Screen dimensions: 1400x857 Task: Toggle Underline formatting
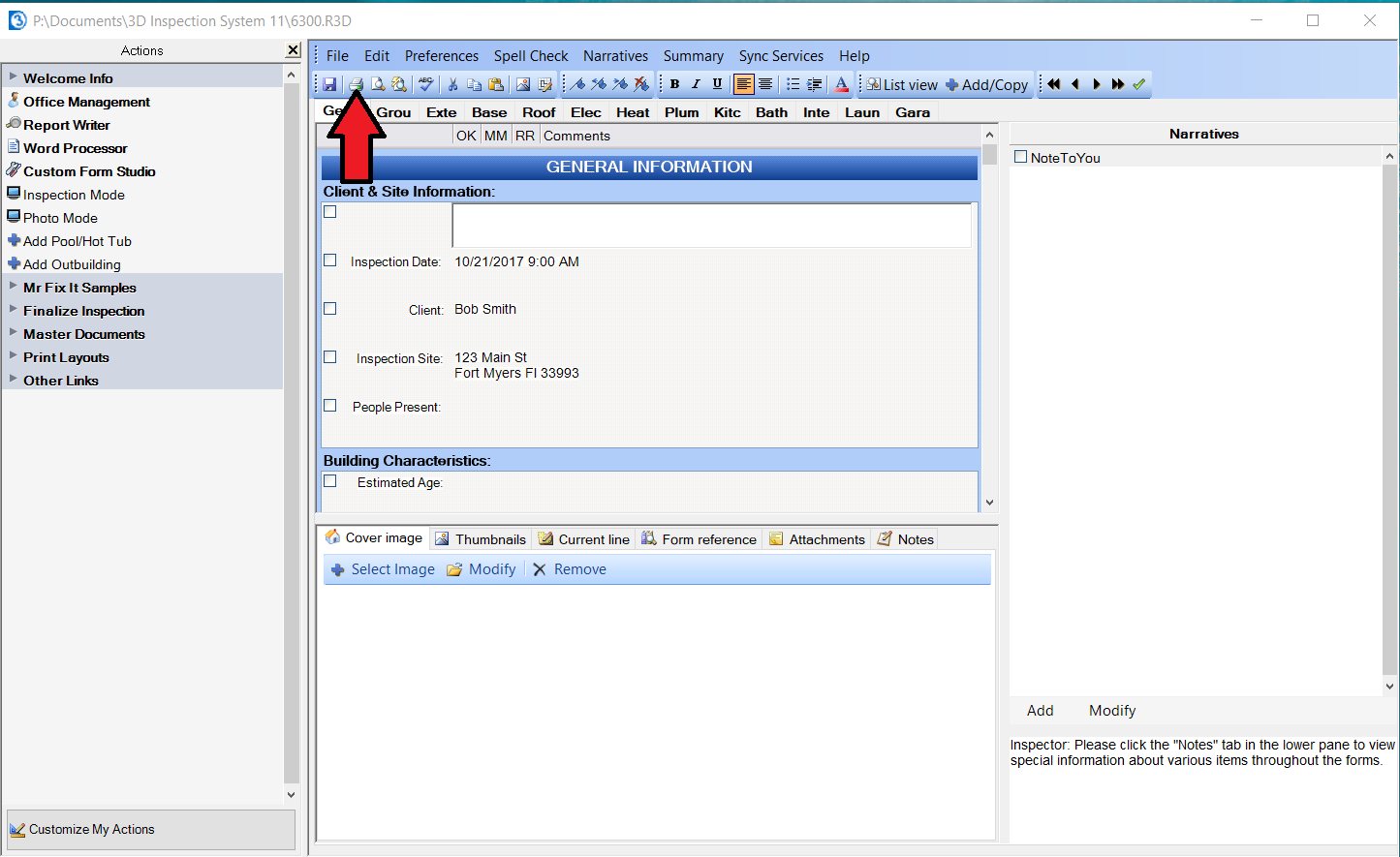click(717, 84)
